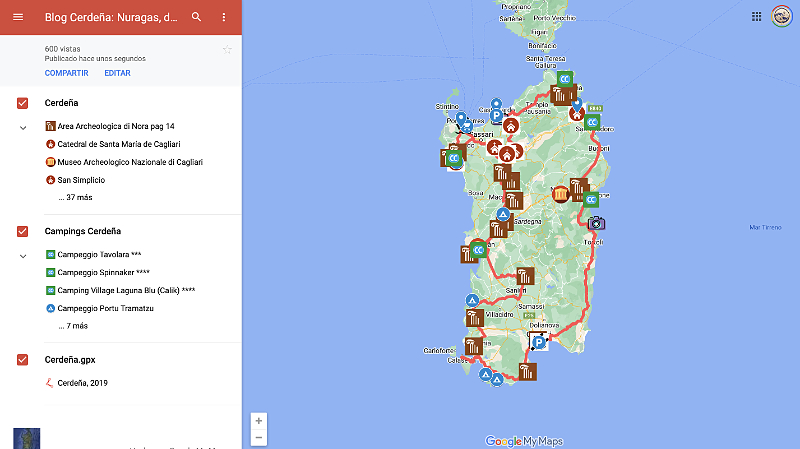Image resolution: width=800 pixels, height=449 pixels.
Task: Select Campeggio Portu Tramatzu entry
Action: tap(105, 308)
